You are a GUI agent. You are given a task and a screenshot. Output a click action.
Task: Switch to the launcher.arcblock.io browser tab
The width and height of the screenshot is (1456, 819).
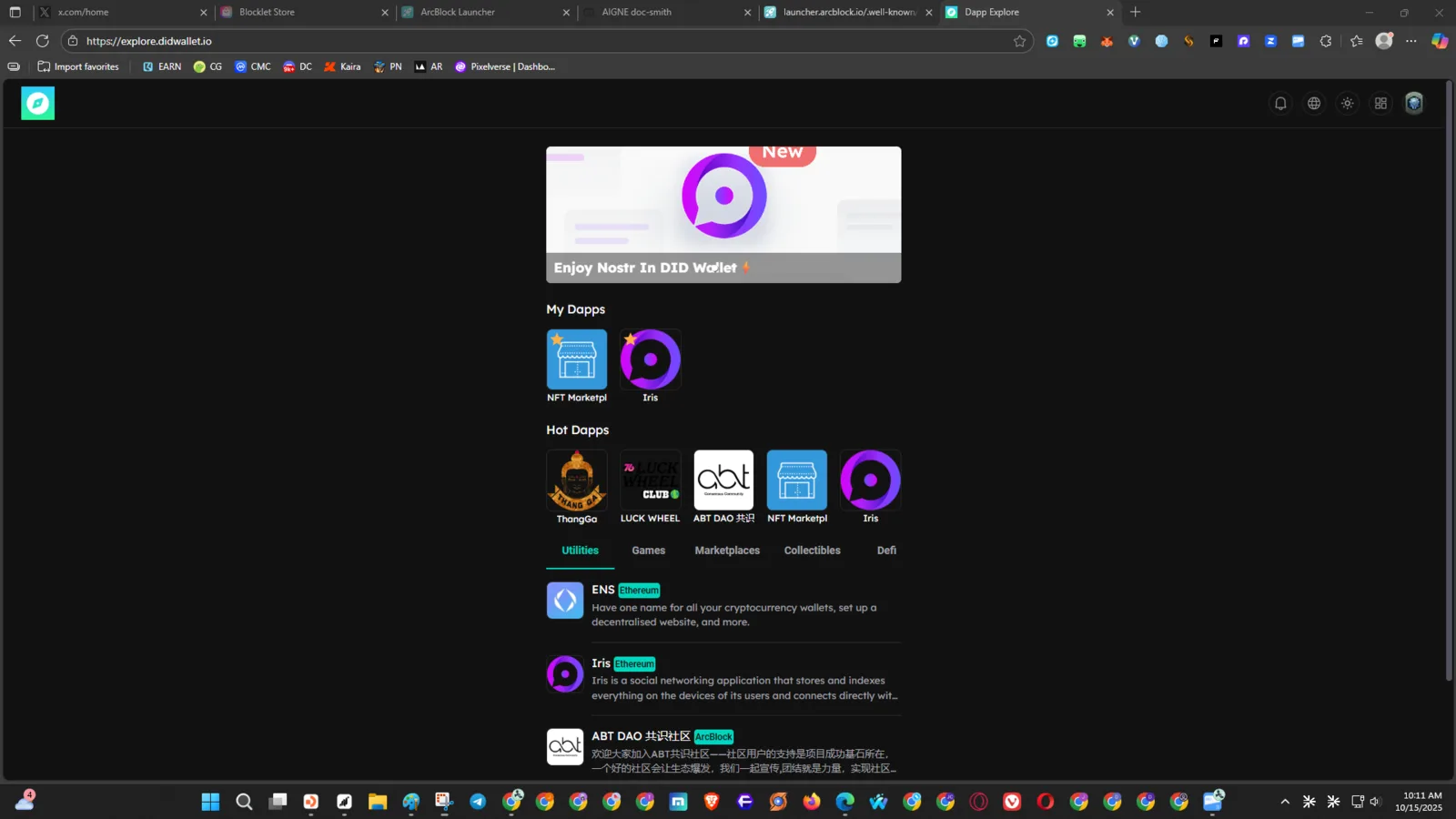pyautogui.click(x=846, y=13)
